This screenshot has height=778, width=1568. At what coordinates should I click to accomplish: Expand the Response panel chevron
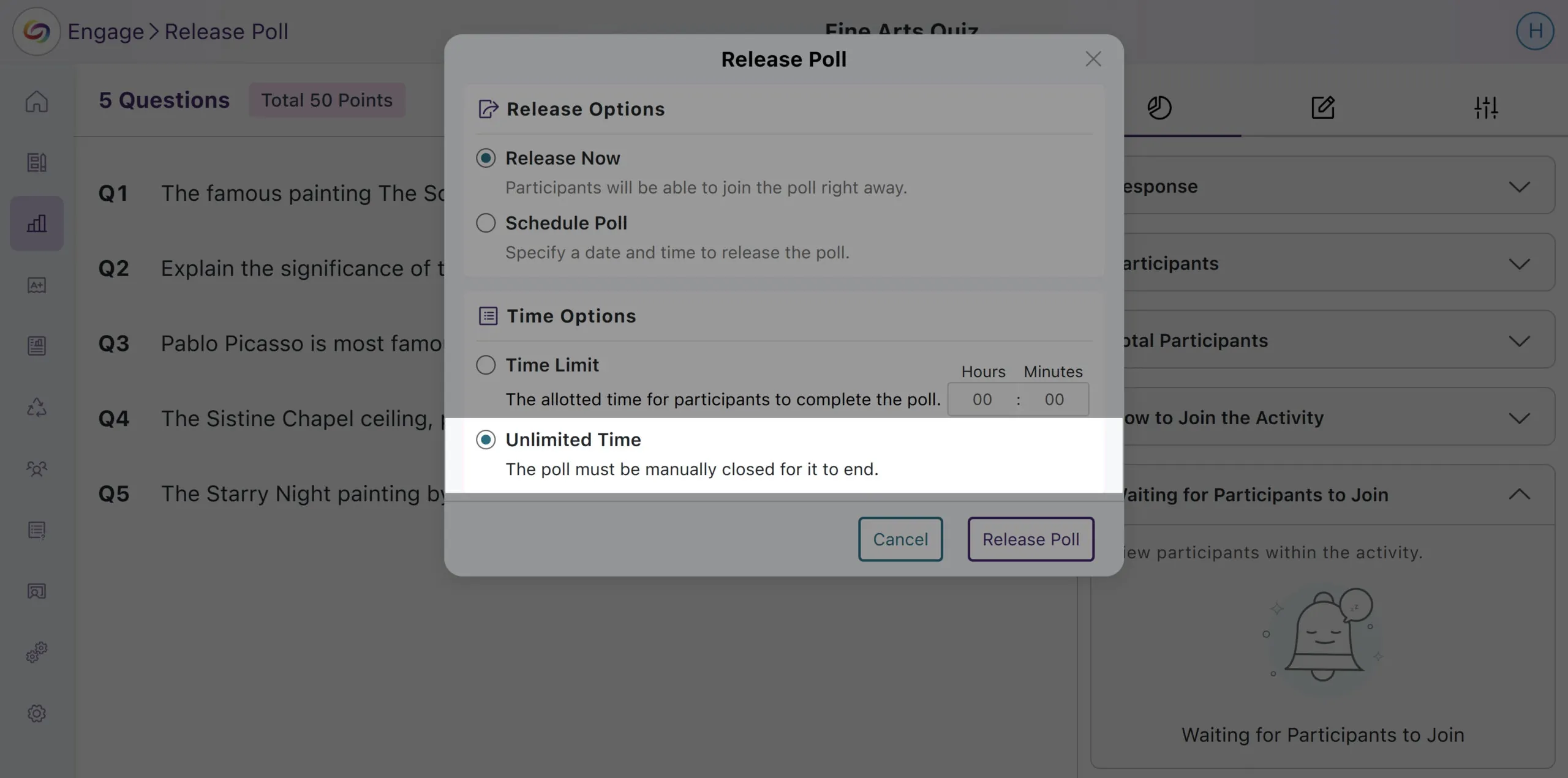pyautogui.click(x=1519, y=187)
